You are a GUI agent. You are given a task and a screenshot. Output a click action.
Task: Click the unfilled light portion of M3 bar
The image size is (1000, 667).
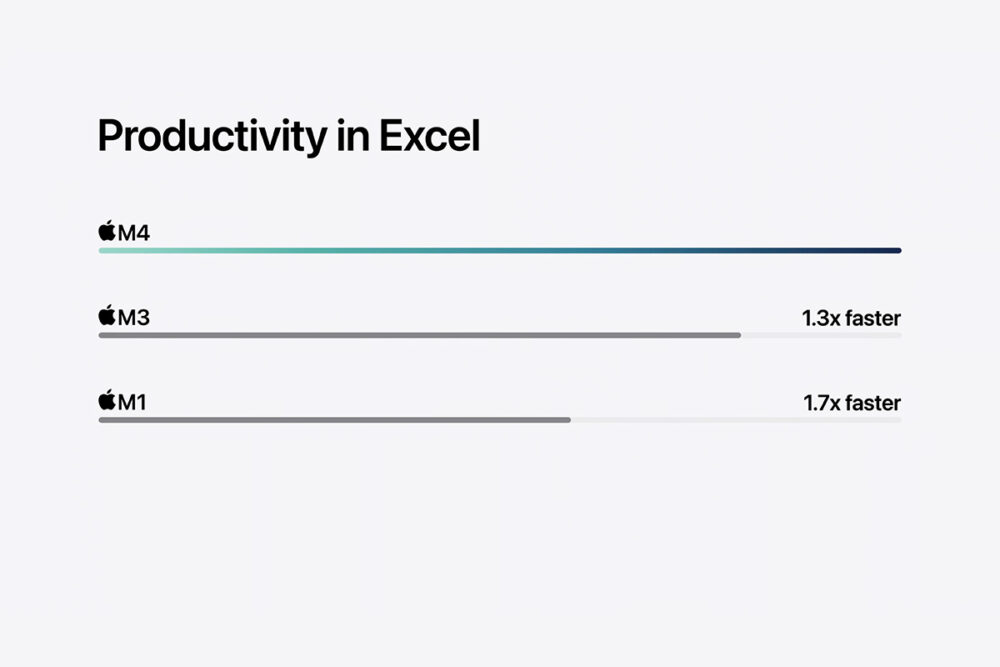[821, 335]
